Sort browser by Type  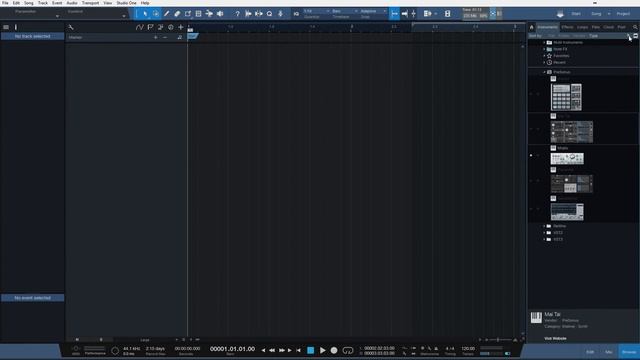click(x=593, y=36)
